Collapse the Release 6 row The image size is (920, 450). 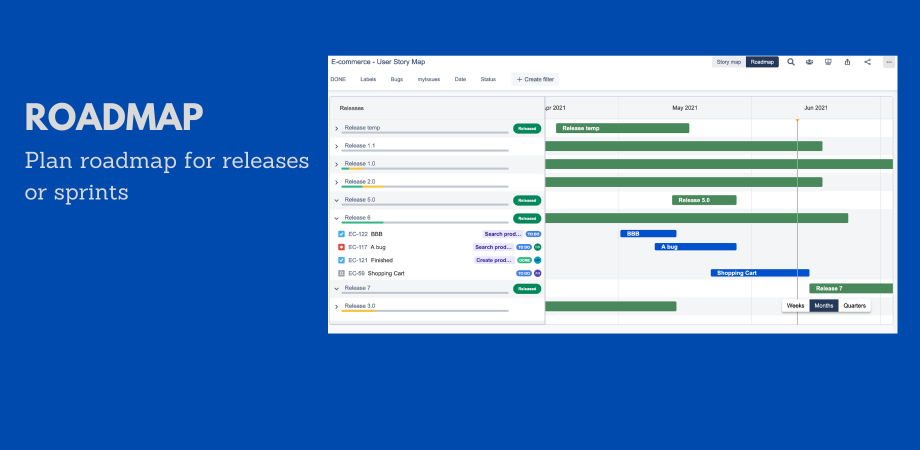tap(336, 218)
